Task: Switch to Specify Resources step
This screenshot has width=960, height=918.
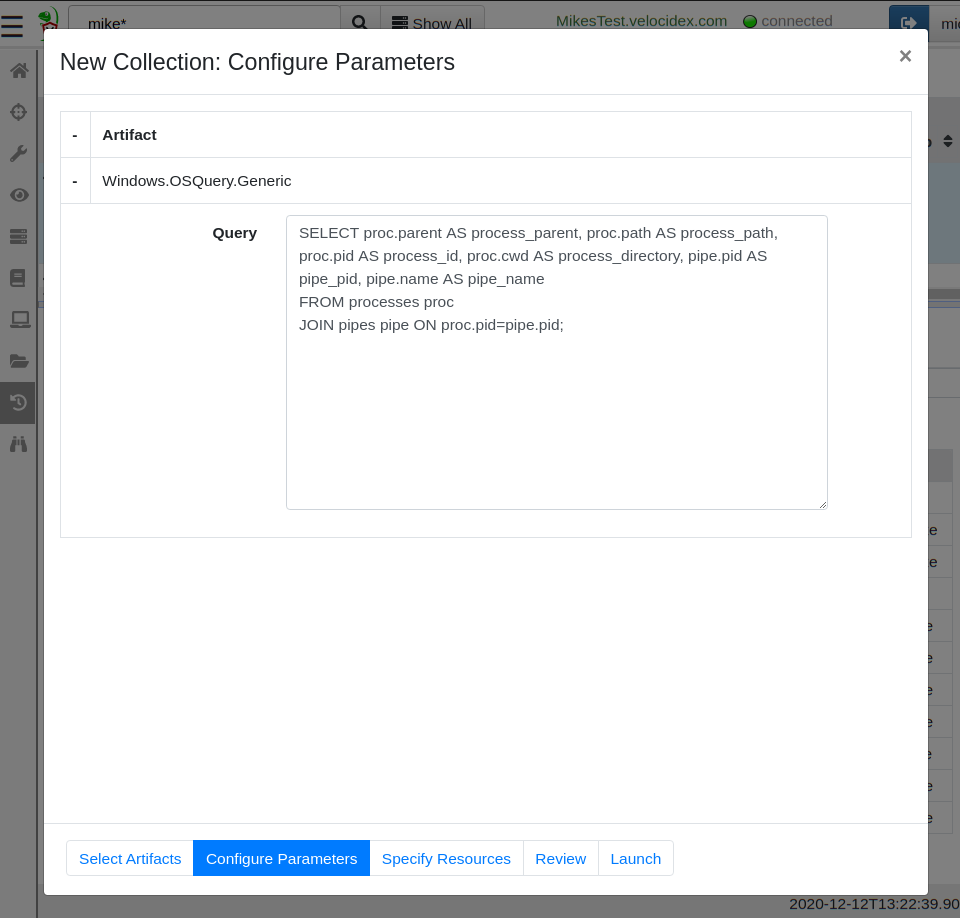Action: click(x=446, y=858)
